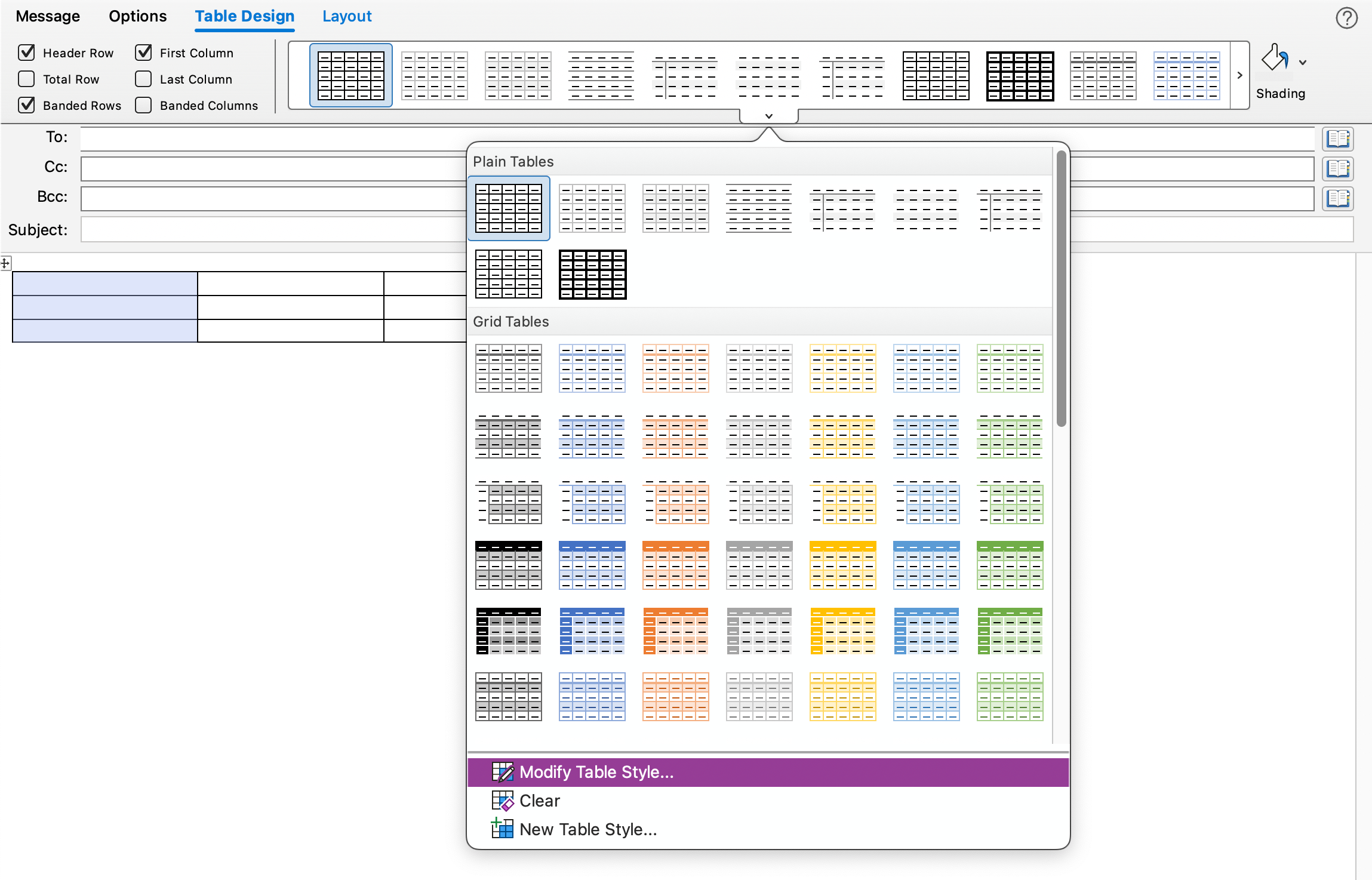Choose green header Grid Table style in fourth row

point(1010,565)
